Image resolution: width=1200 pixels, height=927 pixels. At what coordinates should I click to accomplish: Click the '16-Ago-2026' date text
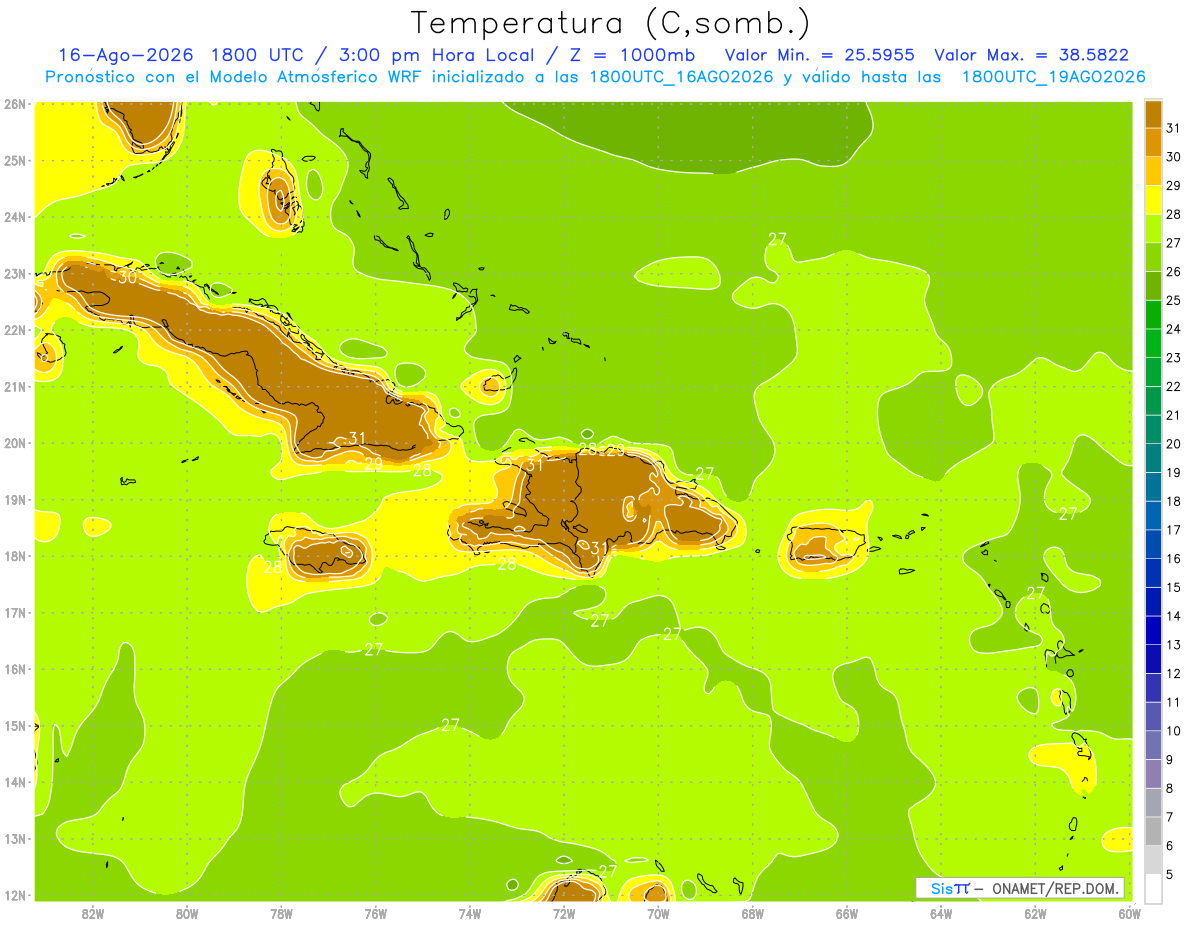124,55
